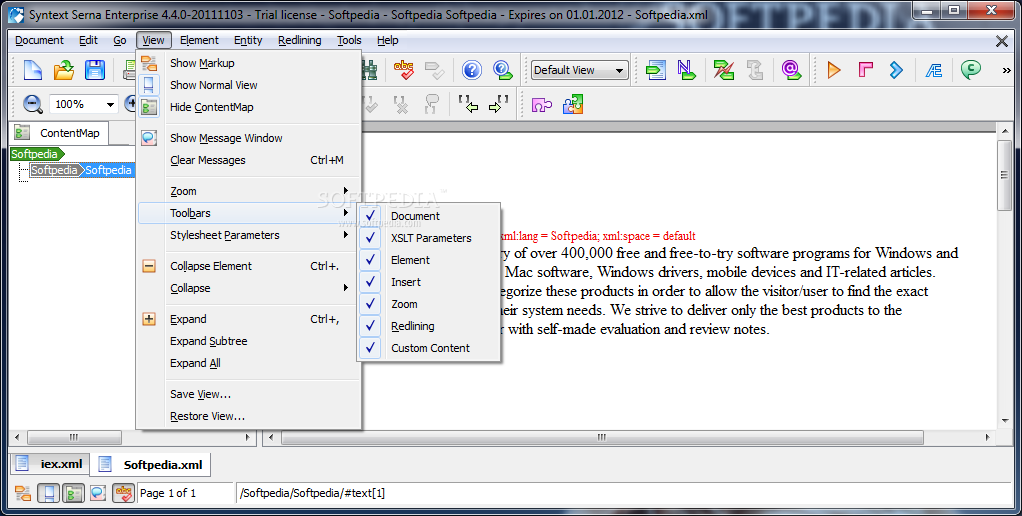The image size is (1022, 516).
Task: Uncheck the Custom Content toolbar option
Action: (x=429, y=348)
